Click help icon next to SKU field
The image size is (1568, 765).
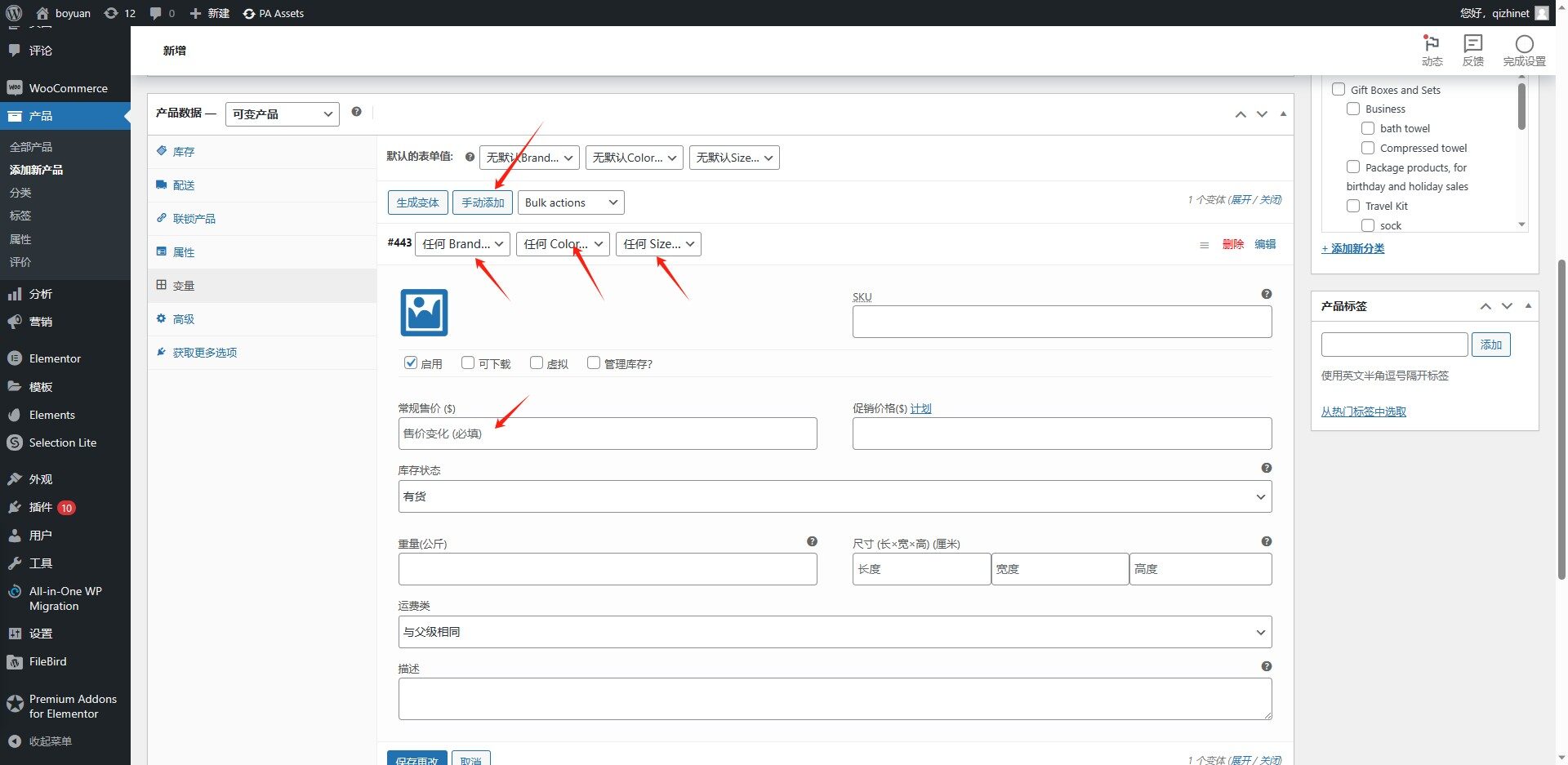pyautogui.click(x=1266, y=294)
